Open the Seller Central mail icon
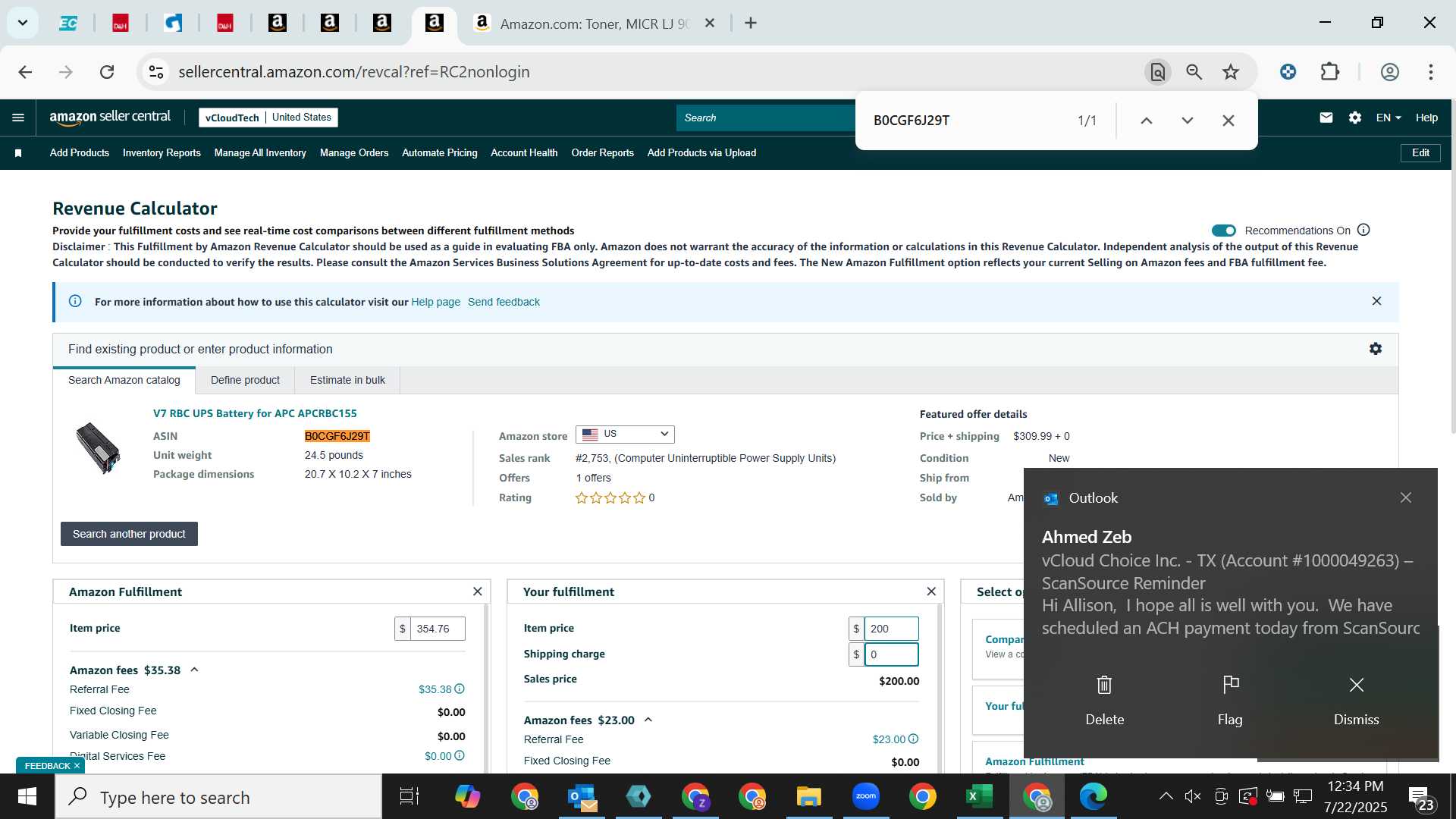The width and height of the screenshot is (1456, 819). [x=1326, y=118]
